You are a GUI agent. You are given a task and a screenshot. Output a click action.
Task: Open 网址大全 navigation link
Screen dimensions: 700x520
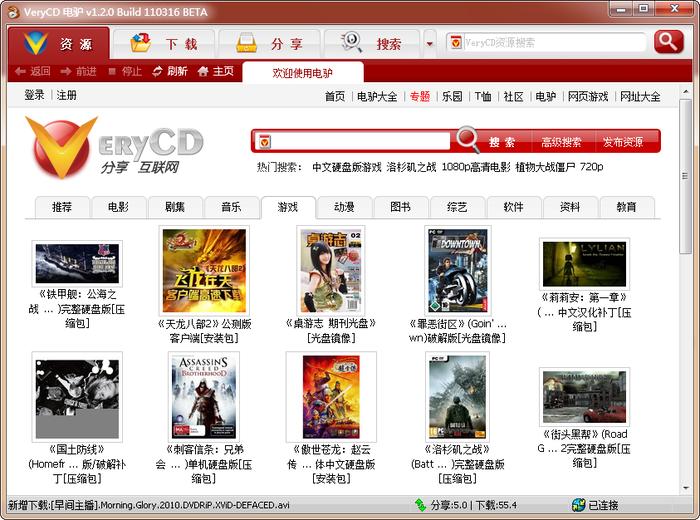640,96
